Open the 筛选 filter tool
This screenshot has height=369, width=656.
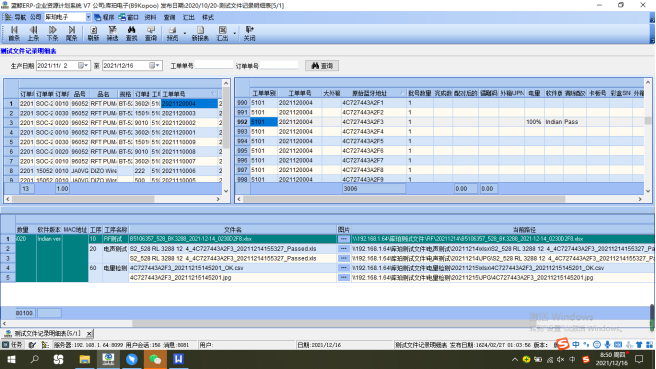click(x=112, y=33)
